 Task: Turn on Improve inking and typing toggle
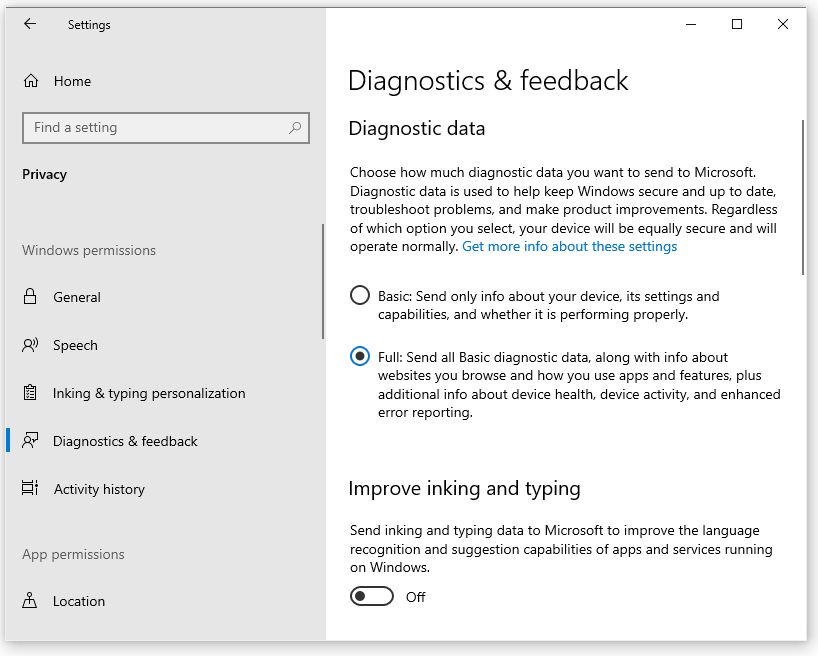point(371,596)
